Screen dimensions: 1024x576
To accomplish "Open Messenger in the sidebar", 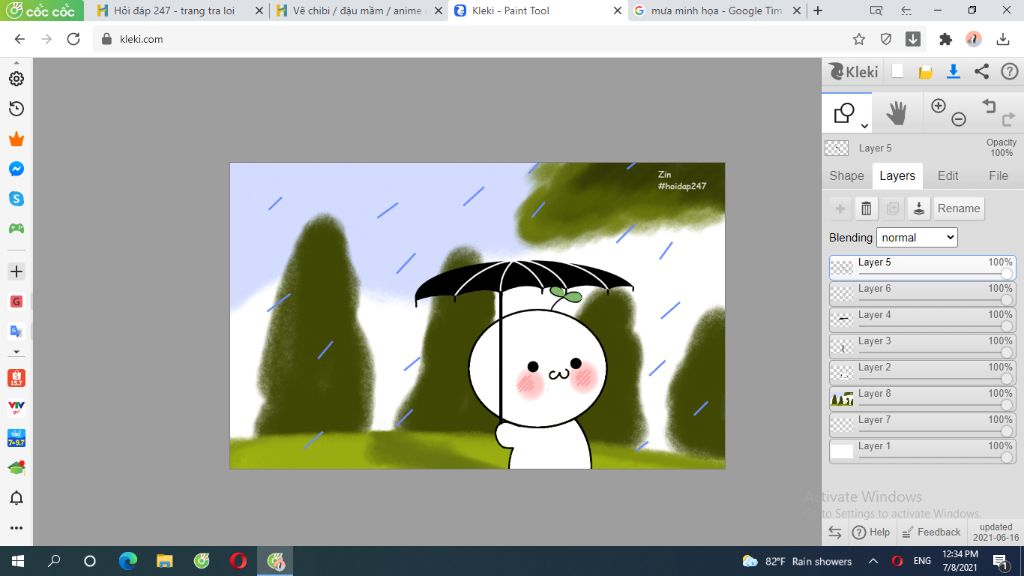I will coord(16,169).
